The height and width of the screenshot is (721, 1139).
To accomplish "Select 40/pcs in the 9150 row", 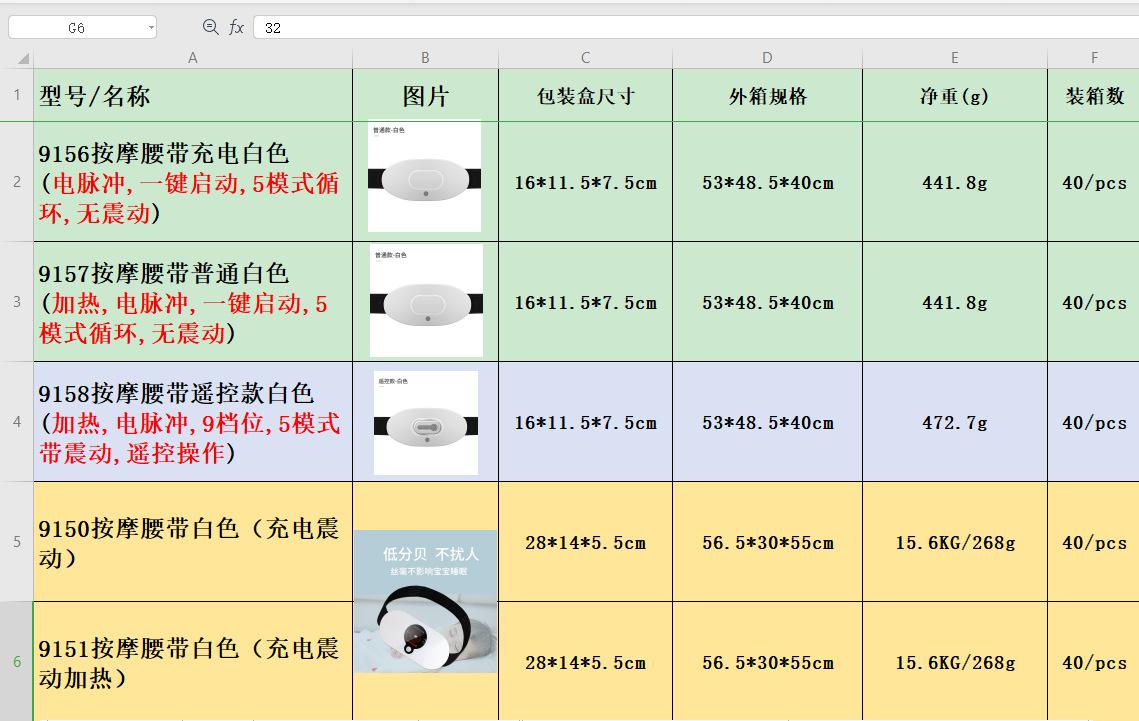I will [x=1093, y=541].
